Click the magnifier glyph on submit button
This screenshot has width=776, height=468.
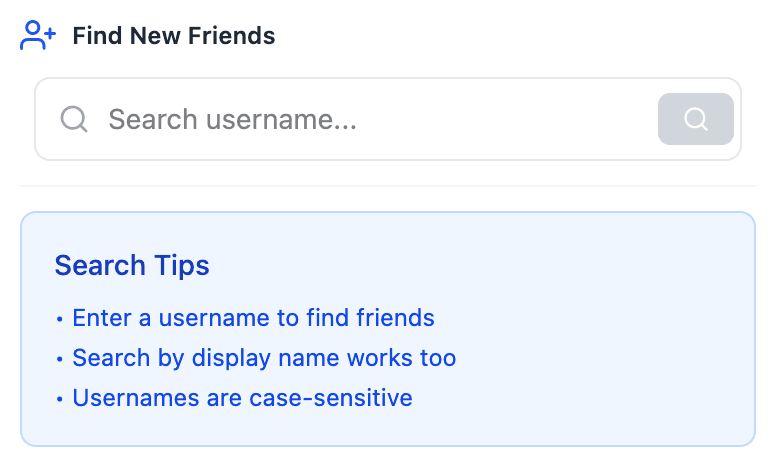[x=695, y=120]
